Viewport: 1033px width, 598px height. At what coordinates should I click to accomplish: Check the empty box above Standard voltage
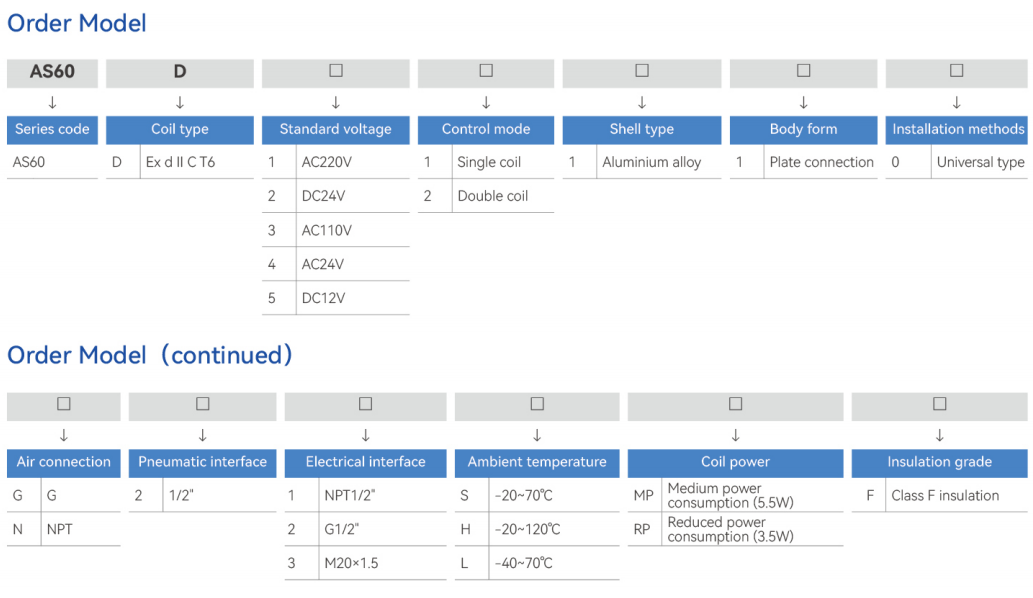coord(336,70)
